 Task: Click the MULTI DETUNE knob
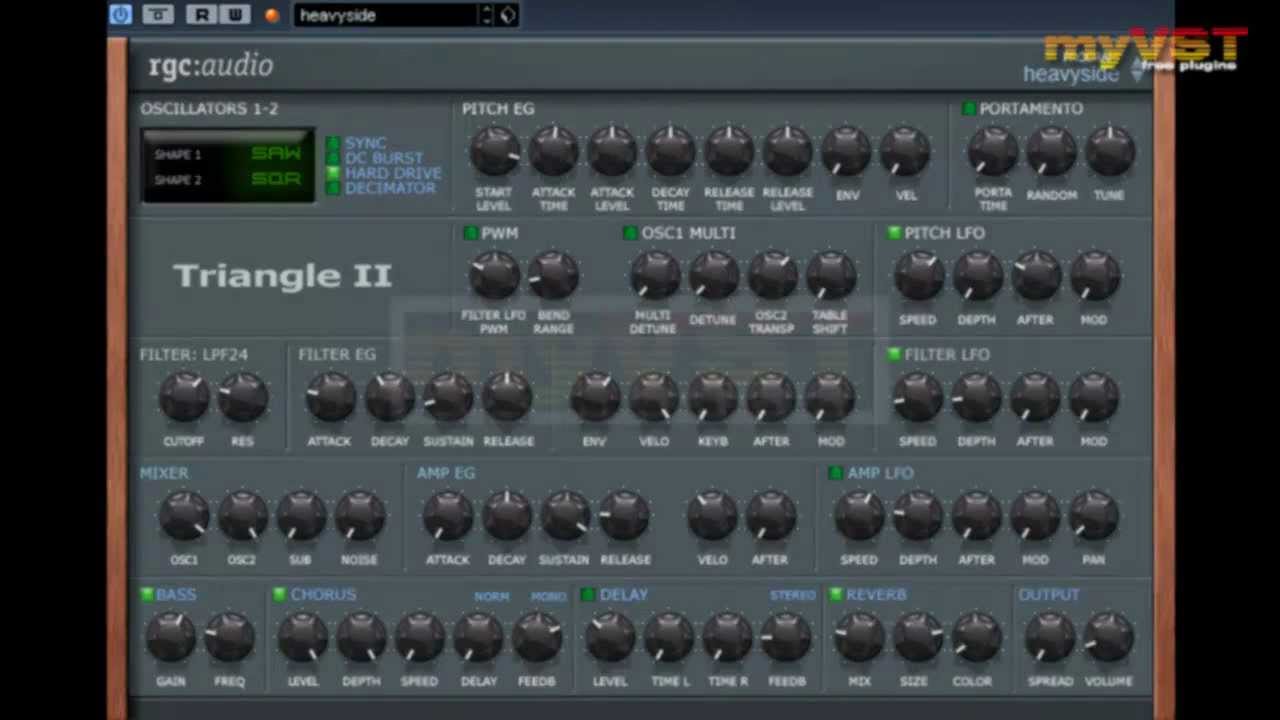click(654, 275)
